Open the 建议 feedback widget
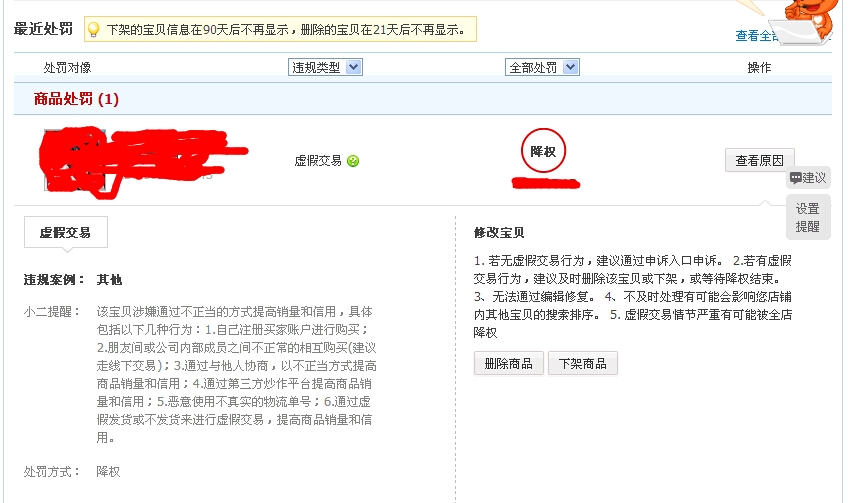 tap(808, 178)
